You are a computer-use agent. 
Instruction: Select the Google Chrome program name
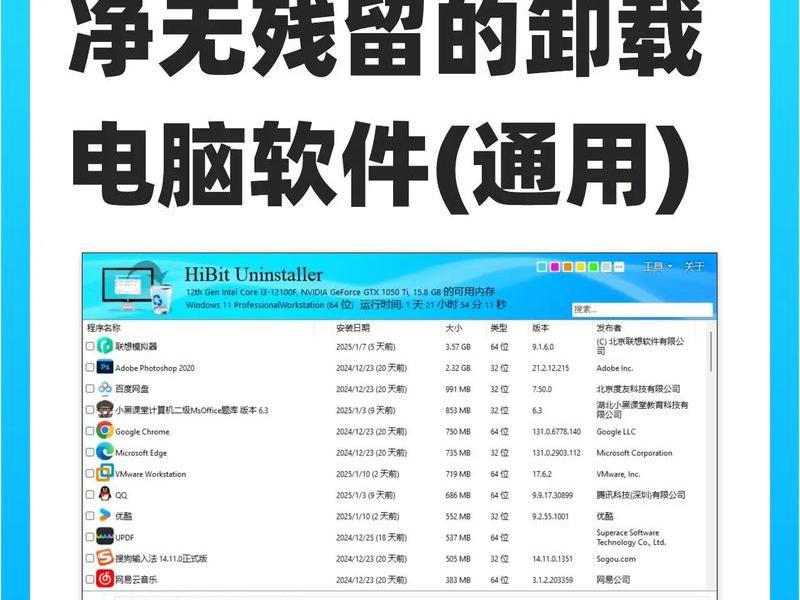click(142, 432)
